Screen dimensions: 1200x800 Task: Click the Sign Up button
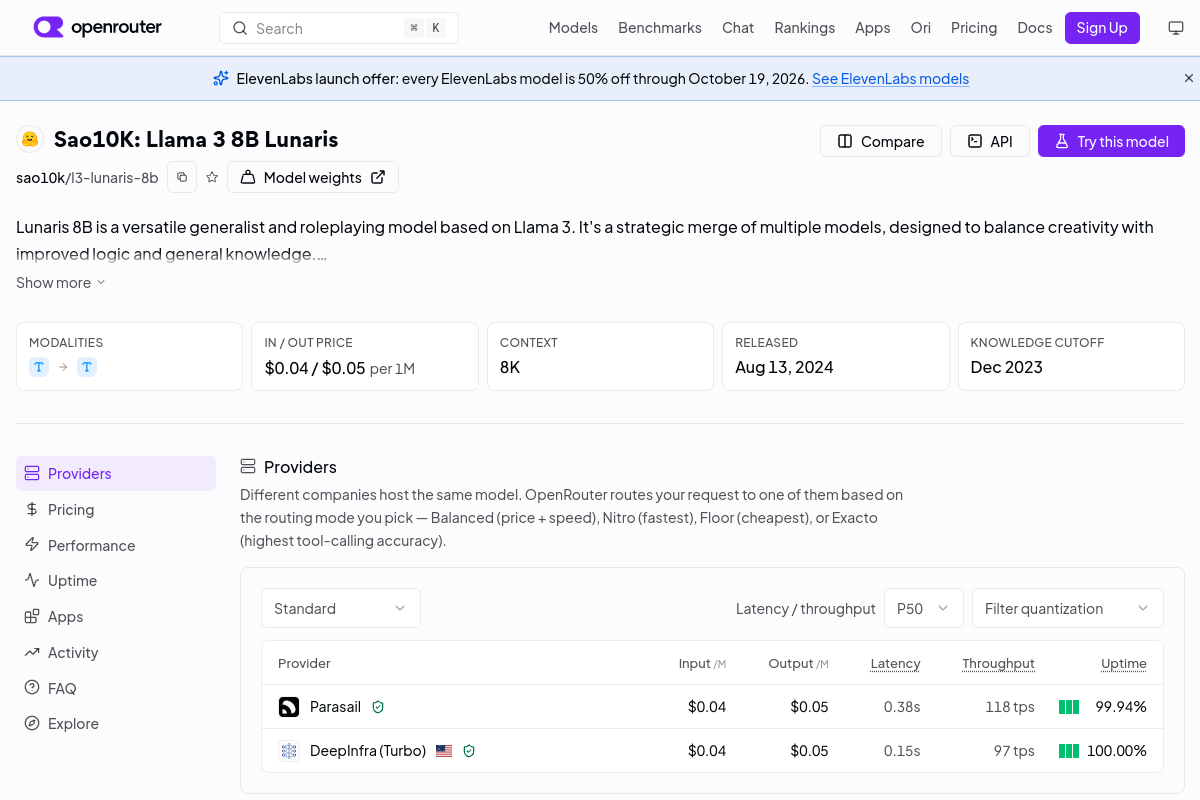[1102, 28]
